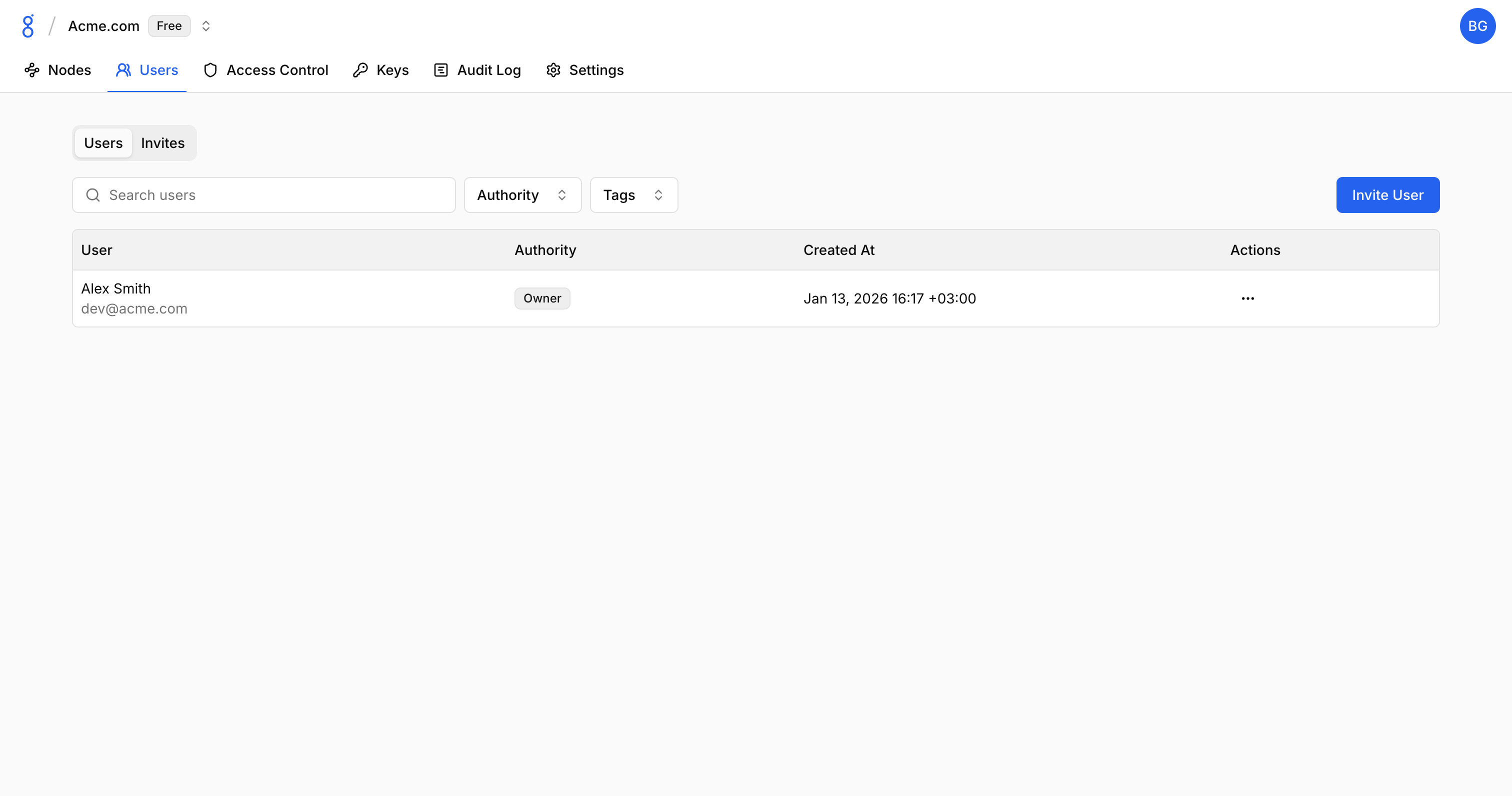Switch to the Invites sub-tab
1512x796 pixels.
point(162,143)
